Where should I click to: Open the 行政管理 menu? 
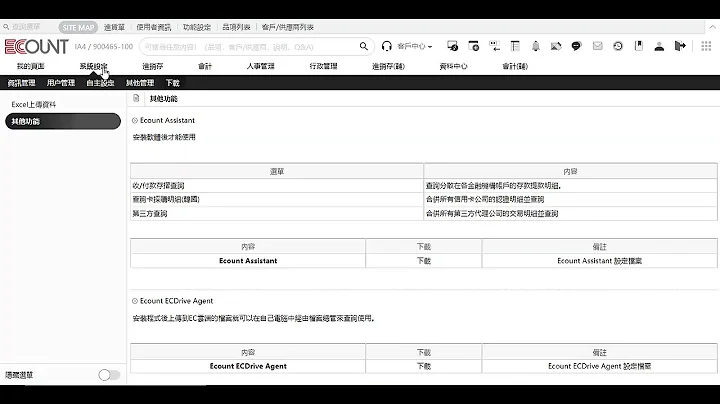pos(323,66)
